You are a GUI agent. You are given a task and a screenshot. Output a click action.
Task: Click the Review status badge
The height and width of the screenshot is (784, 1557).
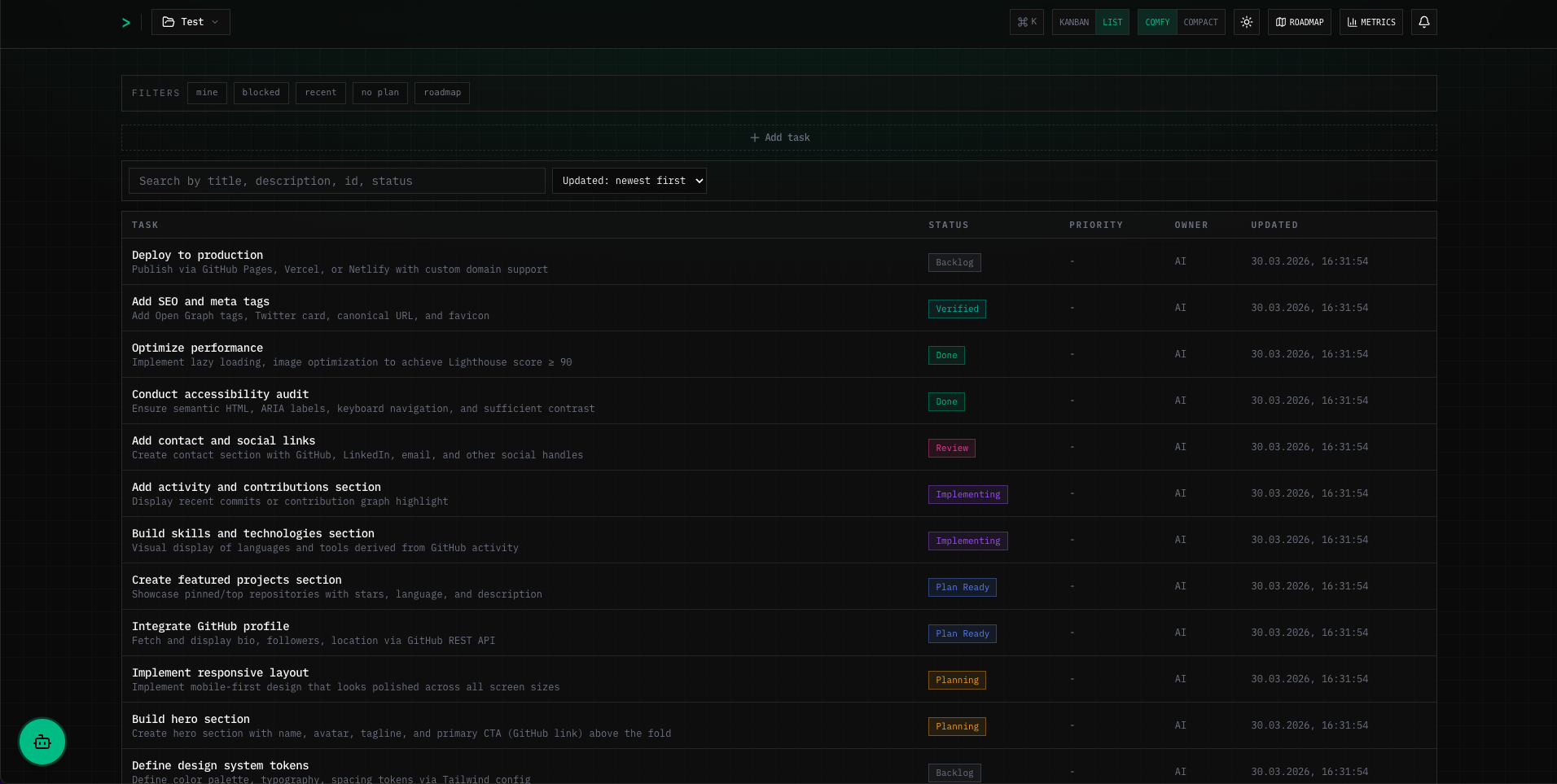(952, 448)
